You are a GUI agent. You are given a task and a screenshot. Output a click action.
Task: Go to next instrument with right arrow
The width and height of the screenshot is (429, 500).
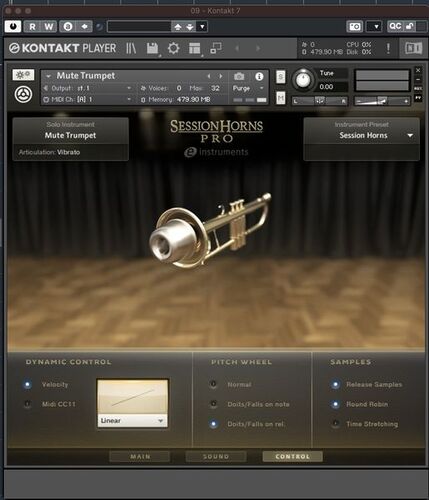click(221, 76)
